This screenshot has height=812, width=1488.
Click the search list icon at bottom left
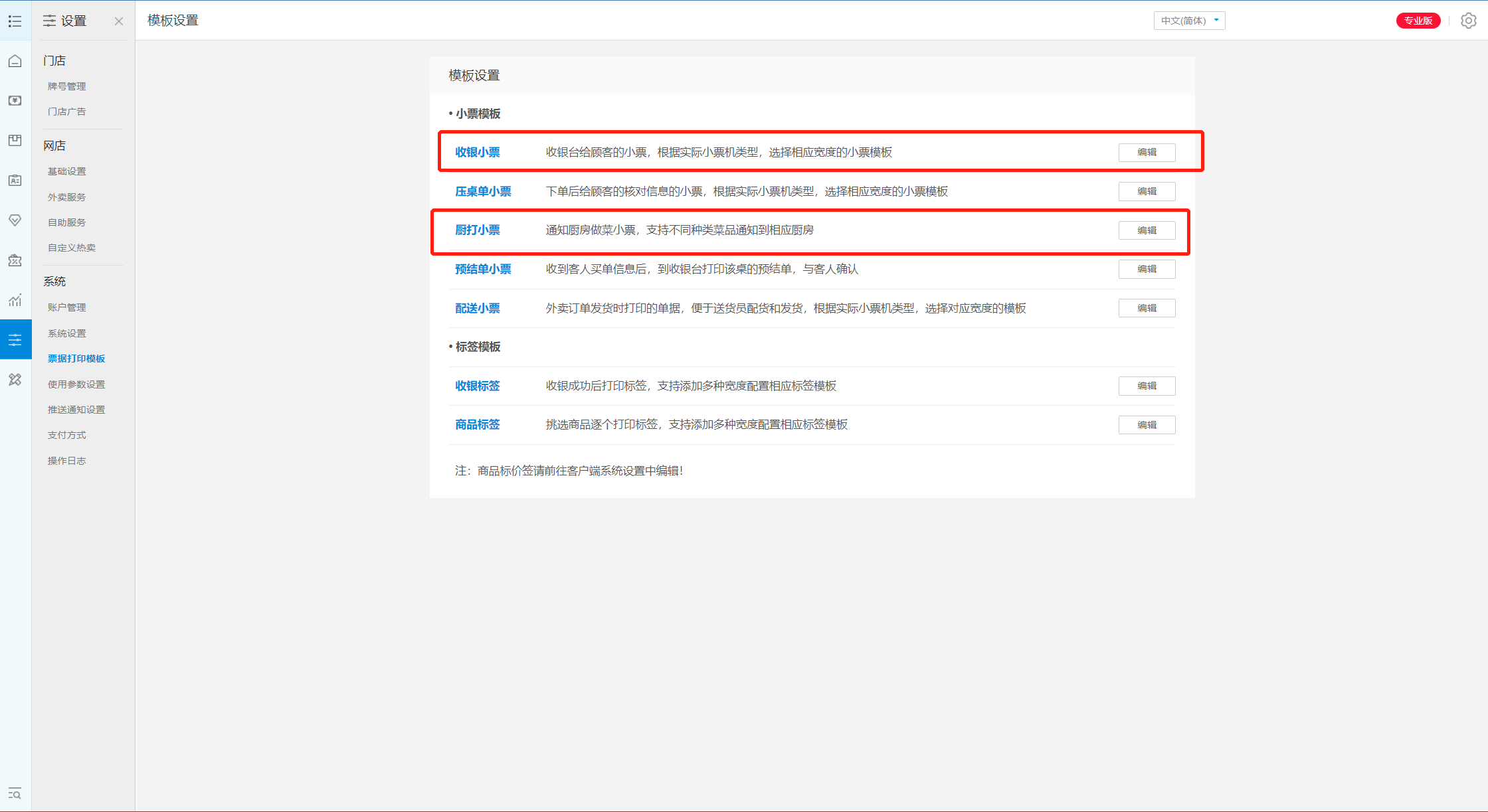[x=15, y=793]
